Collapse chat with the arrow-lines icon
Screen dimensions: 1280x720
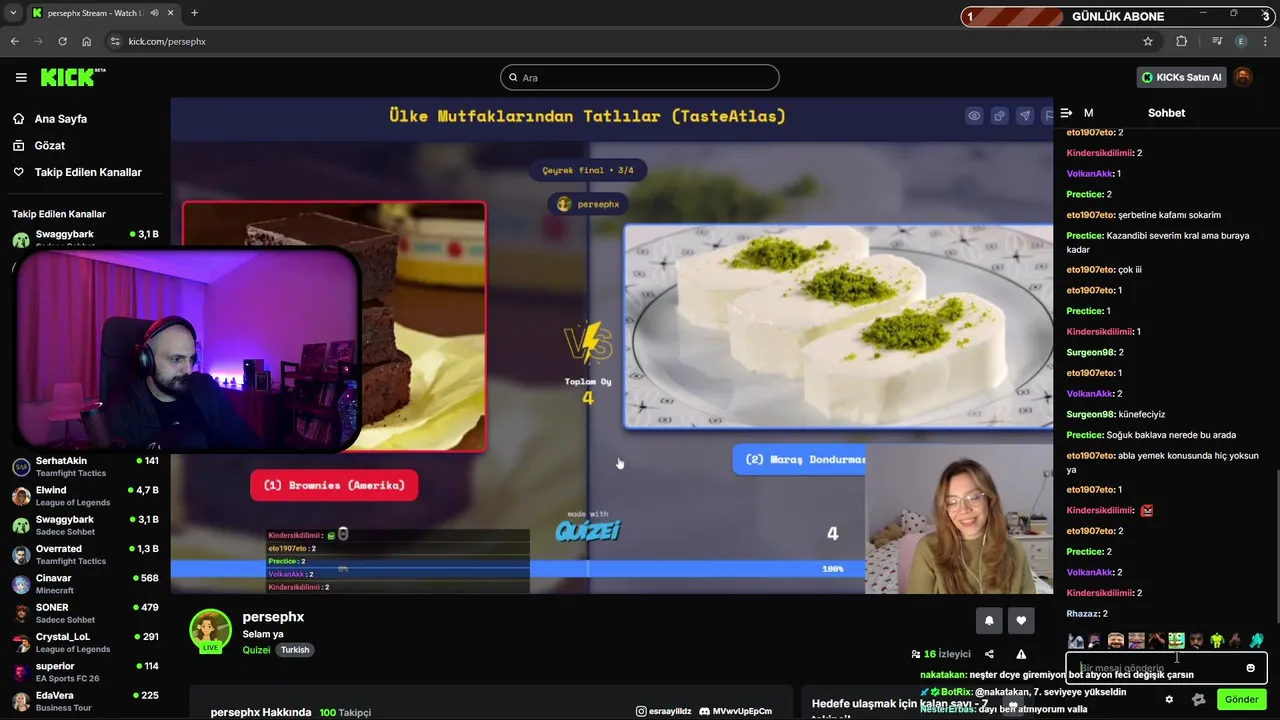click(x=1066, y=113)
